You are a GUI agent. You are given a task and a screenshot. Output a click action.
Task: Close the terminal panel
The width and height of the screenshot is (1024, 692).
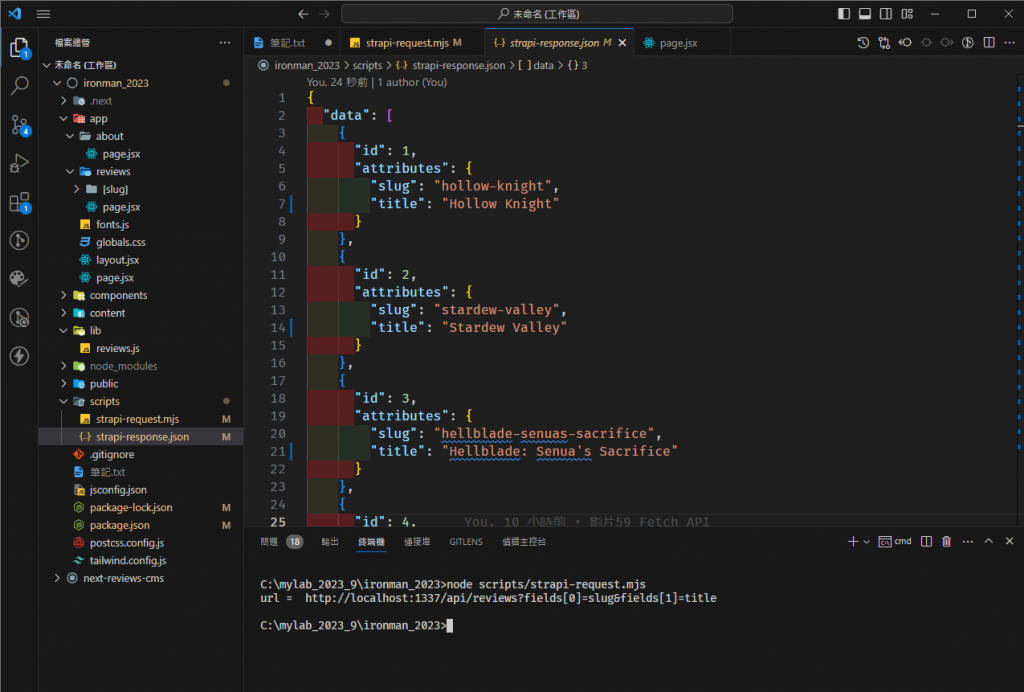[1009, 541]
